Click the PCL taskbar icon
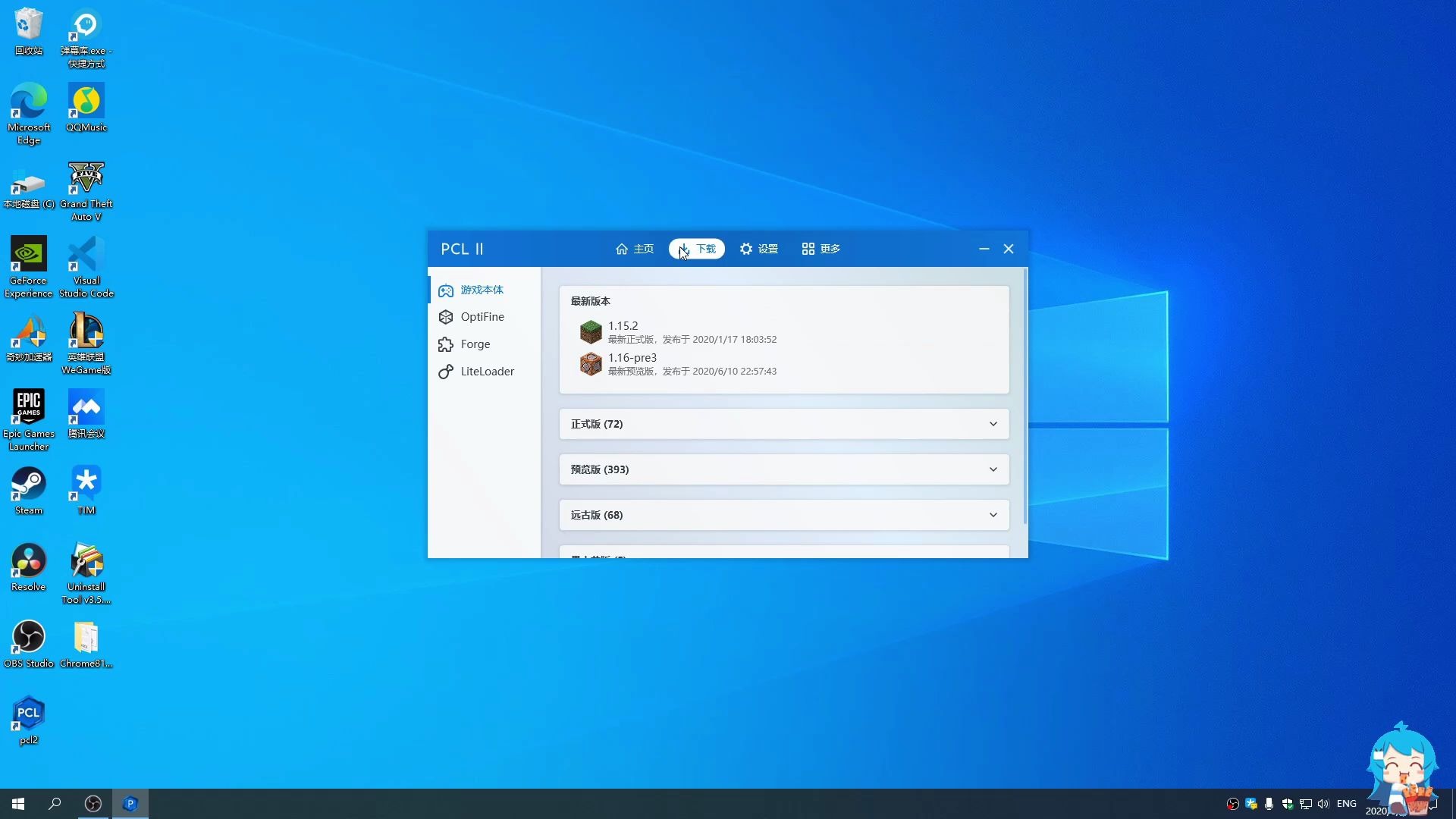 (130, 804)
